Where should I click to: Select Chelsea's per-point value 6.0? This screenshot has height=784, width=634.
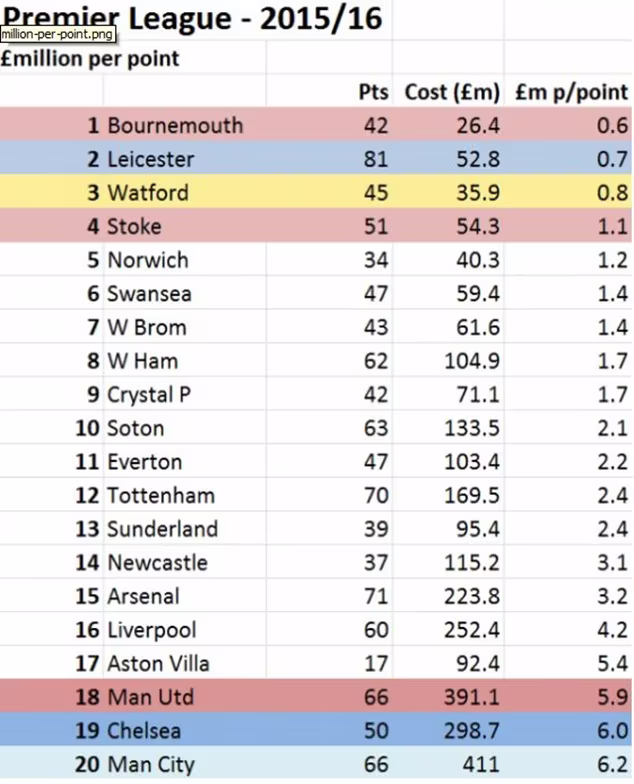612,731
